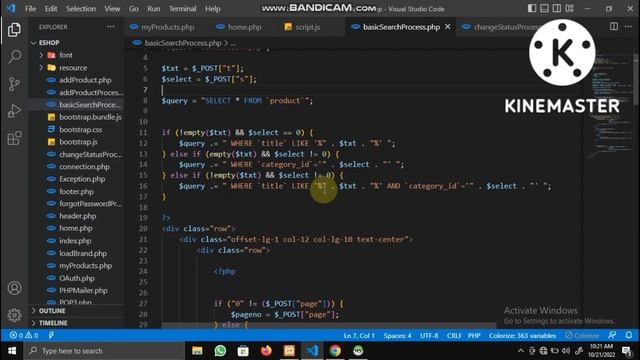Open the Customize Layout icon
This screenshot has height=360, width=640.
pos(569,8)
